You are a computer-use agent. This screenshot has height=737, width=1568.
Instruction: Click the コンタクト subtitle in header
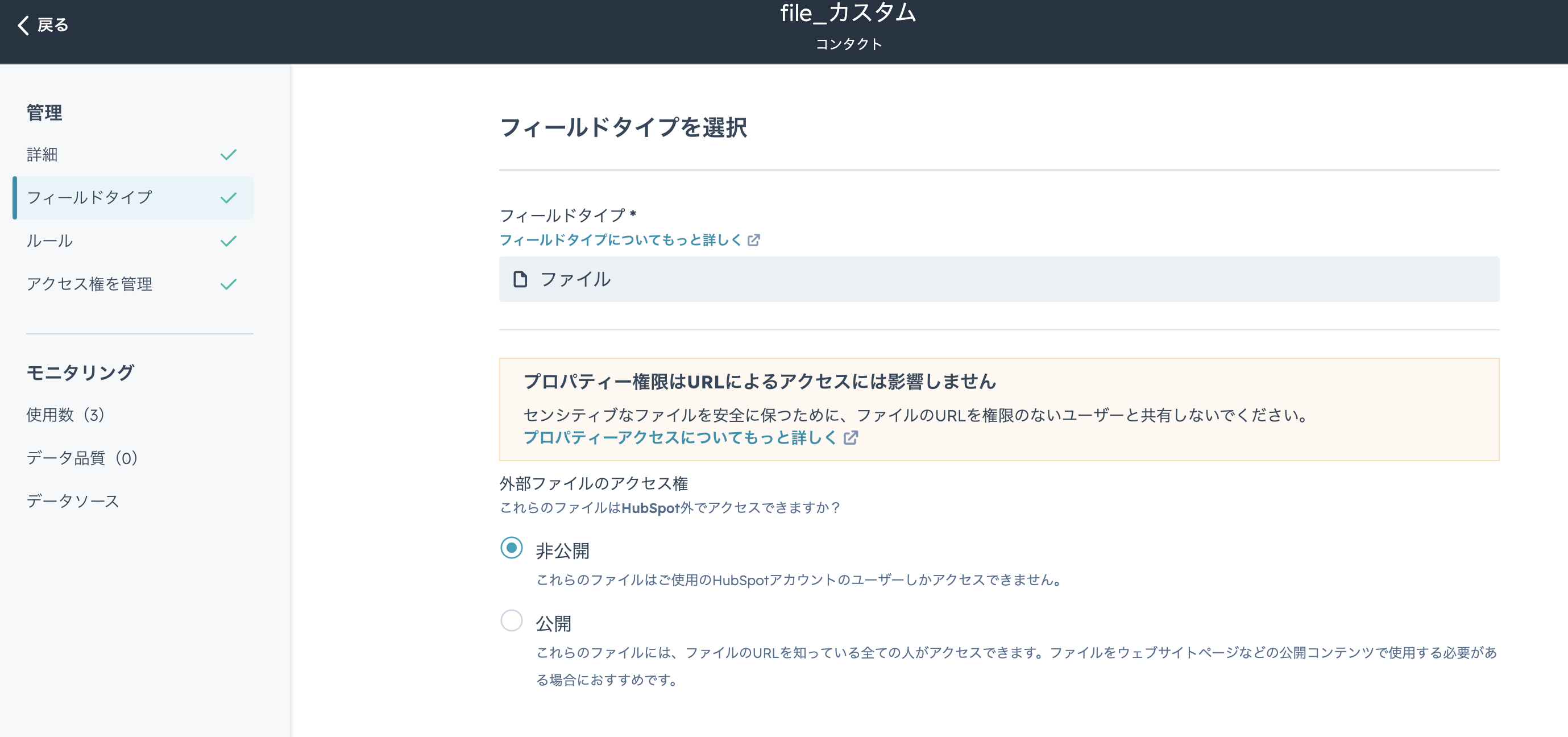(848, 44)
